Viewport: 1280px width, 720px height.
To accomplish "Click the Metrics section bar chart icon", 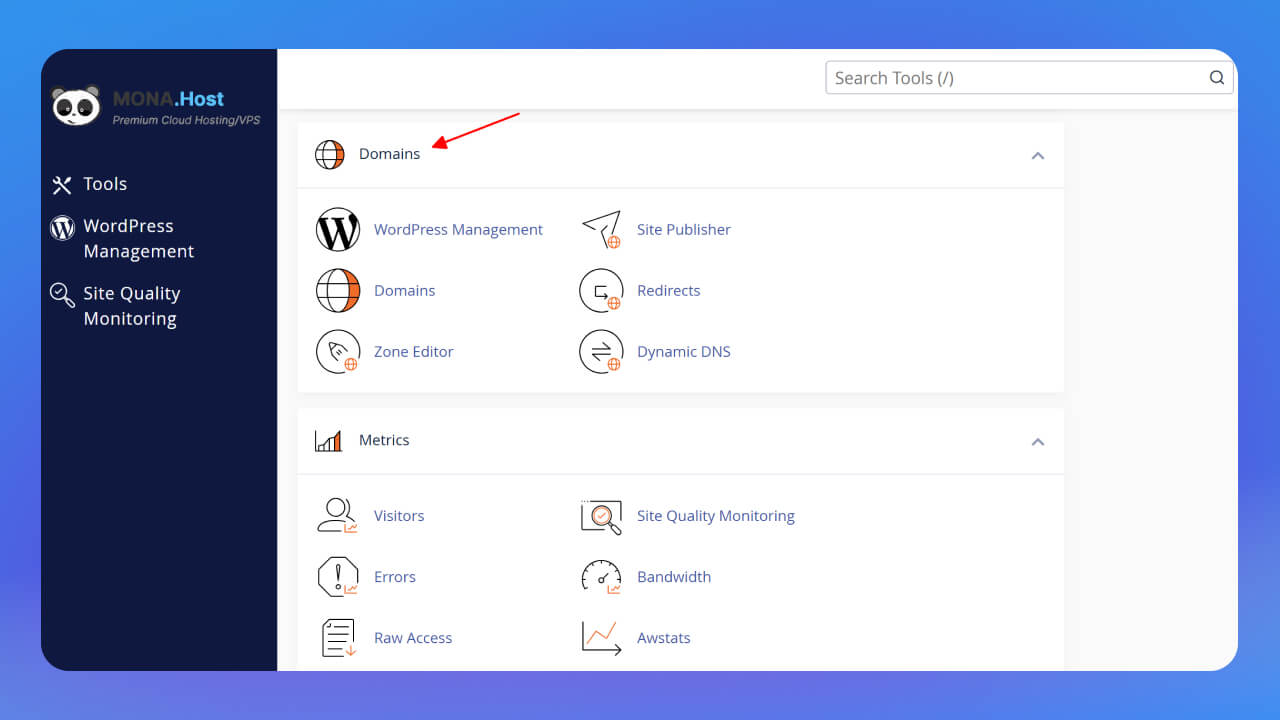I will pyautogui.click(x=328, y=441).
